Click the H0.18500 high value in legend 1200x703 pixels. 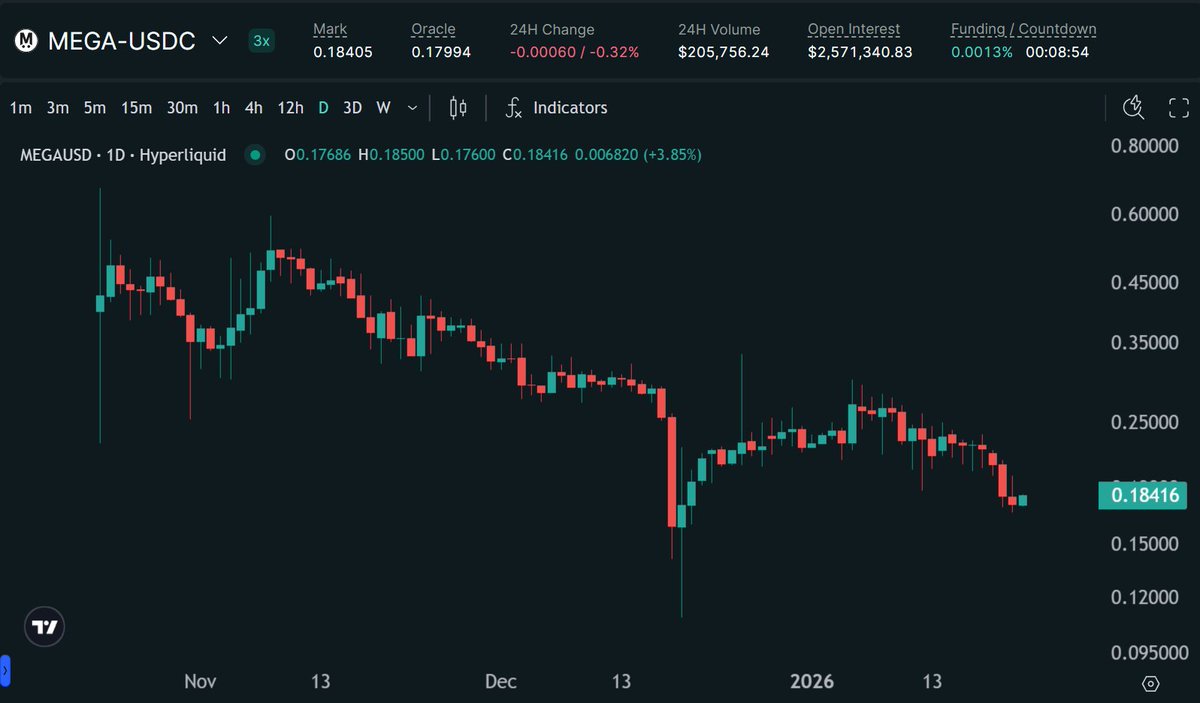391,155
